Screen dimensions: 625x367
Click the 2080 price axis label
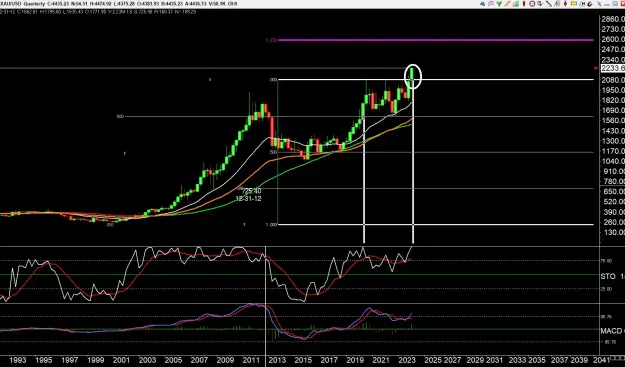[x=613, y=80]
